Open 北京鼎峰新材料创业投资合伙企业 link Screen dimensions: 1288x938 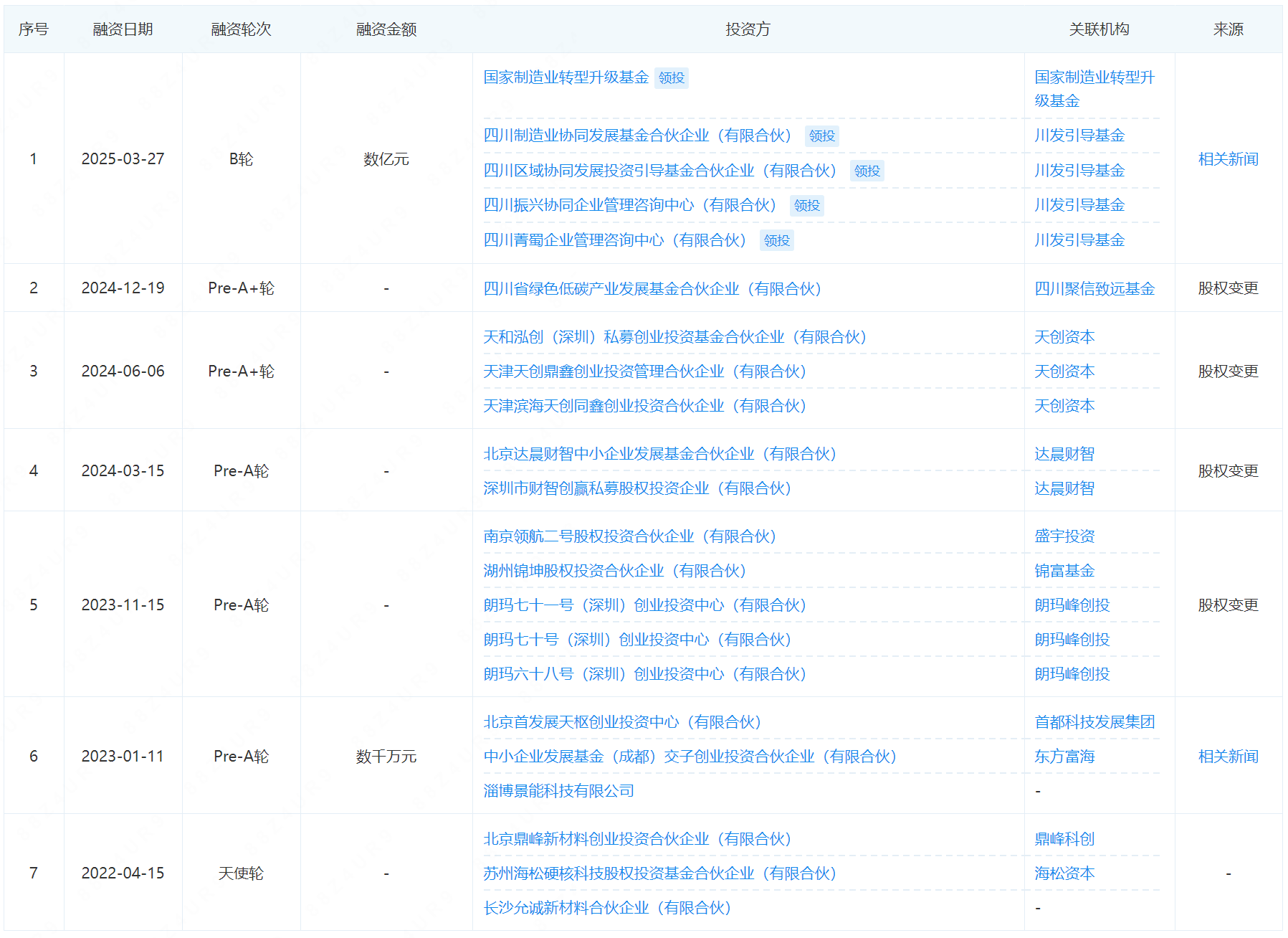pos(637,839)
